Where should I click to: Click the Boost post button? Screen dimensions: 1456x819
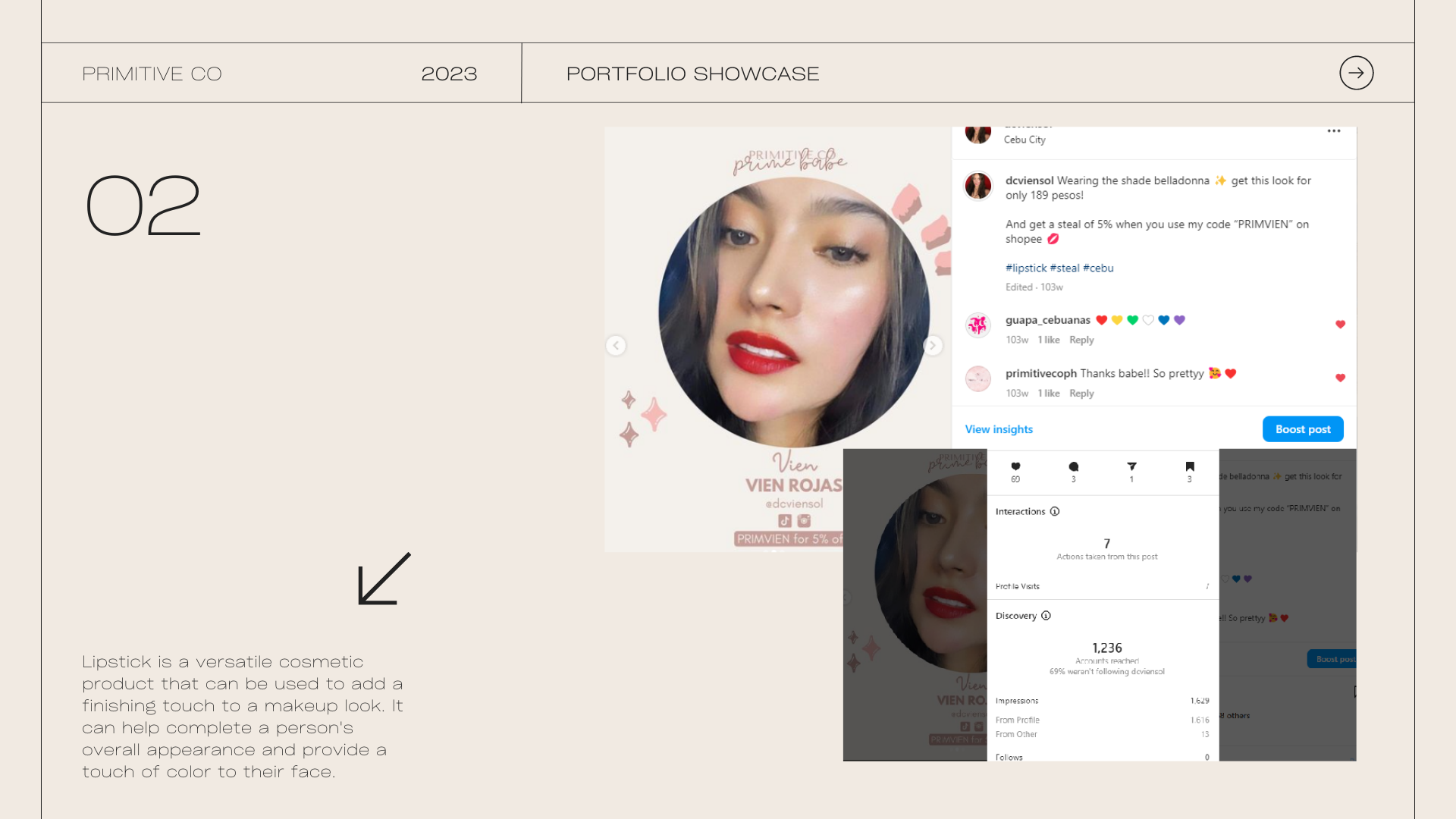point(1302,429)
